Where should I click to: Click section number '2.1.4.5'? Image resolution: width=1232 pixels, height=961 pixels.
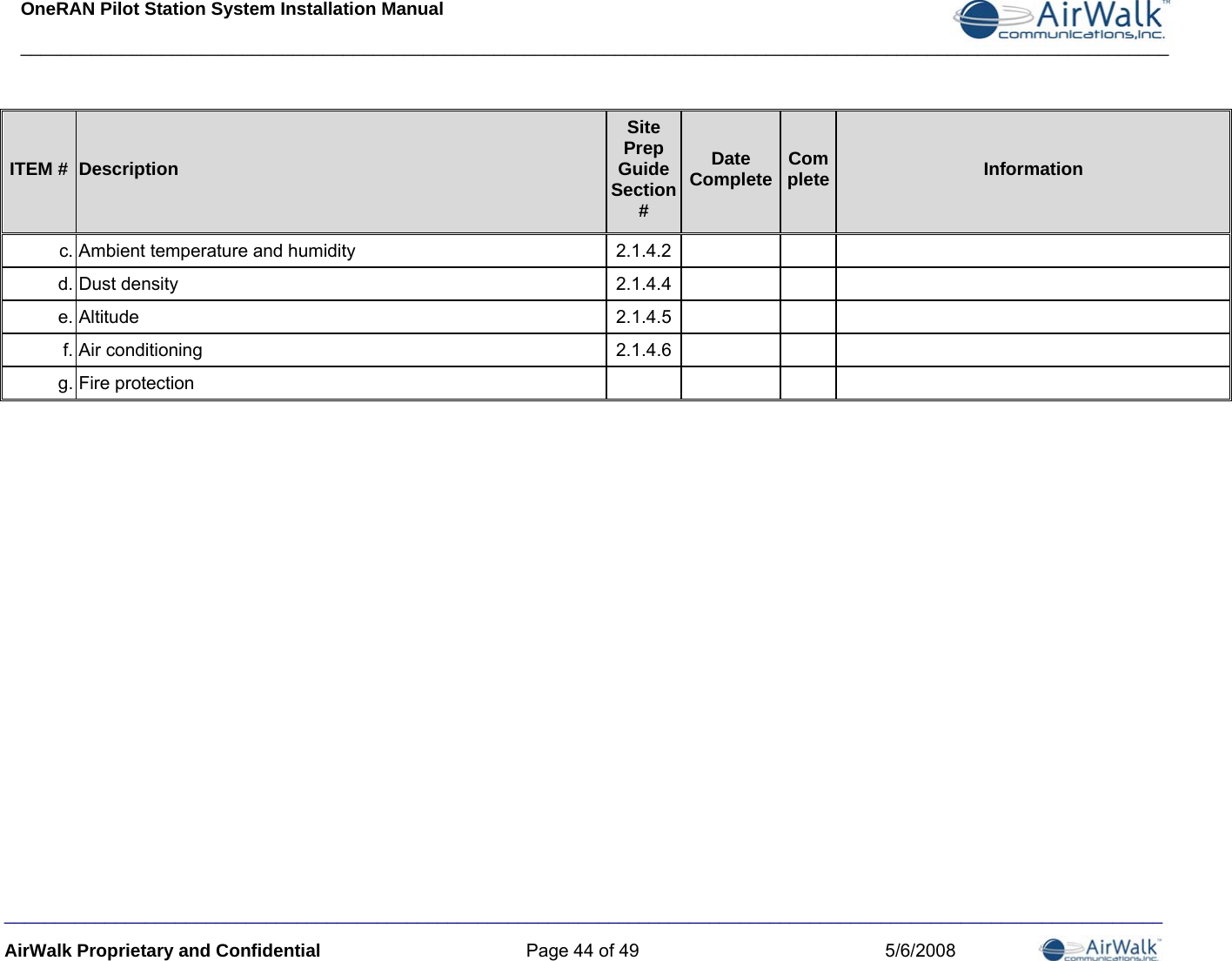[644, 317]
